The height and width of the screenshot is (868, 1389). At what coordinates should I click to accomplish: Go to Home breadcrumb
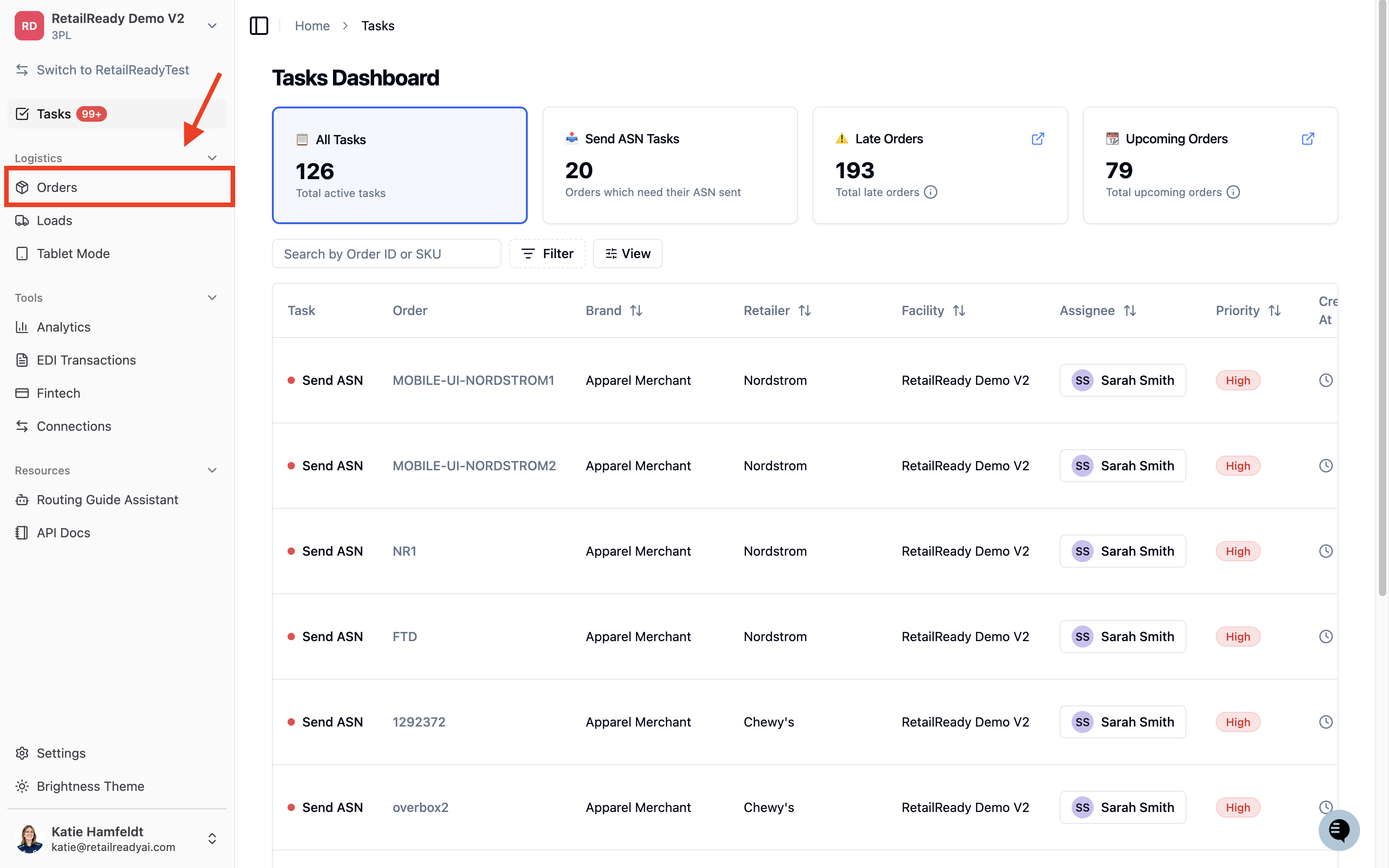312,26
